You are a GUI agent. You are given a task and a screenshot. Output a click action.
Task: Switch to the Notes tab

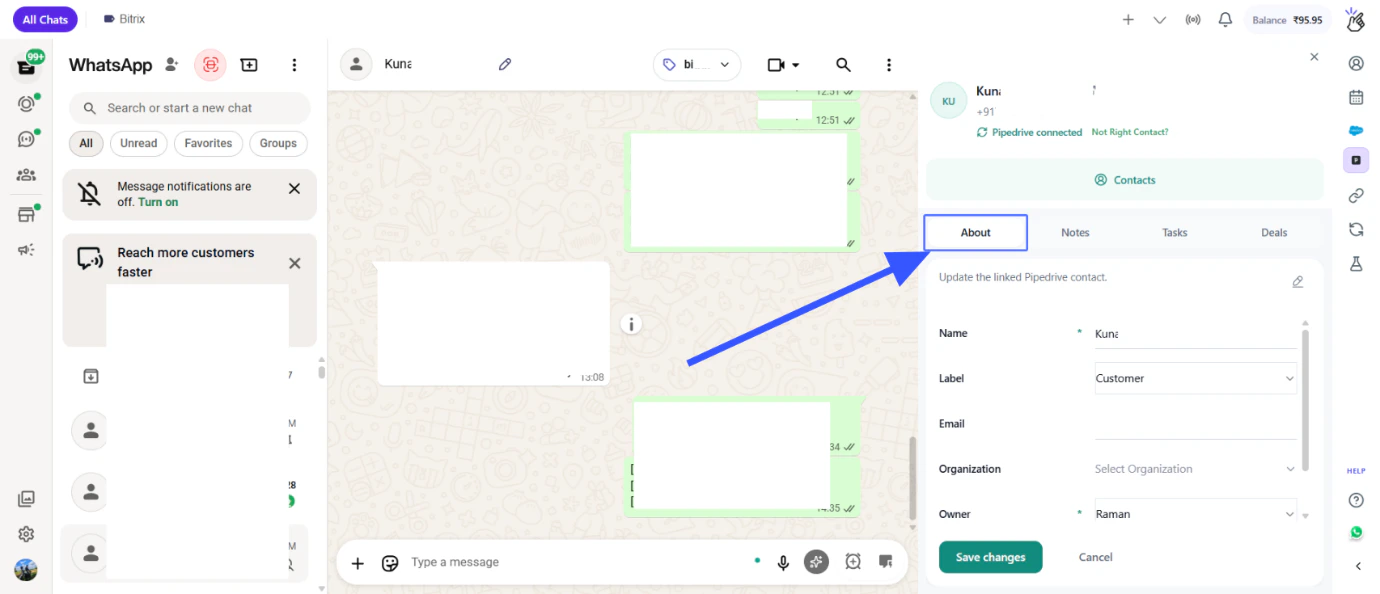(x=1075, y=232)
